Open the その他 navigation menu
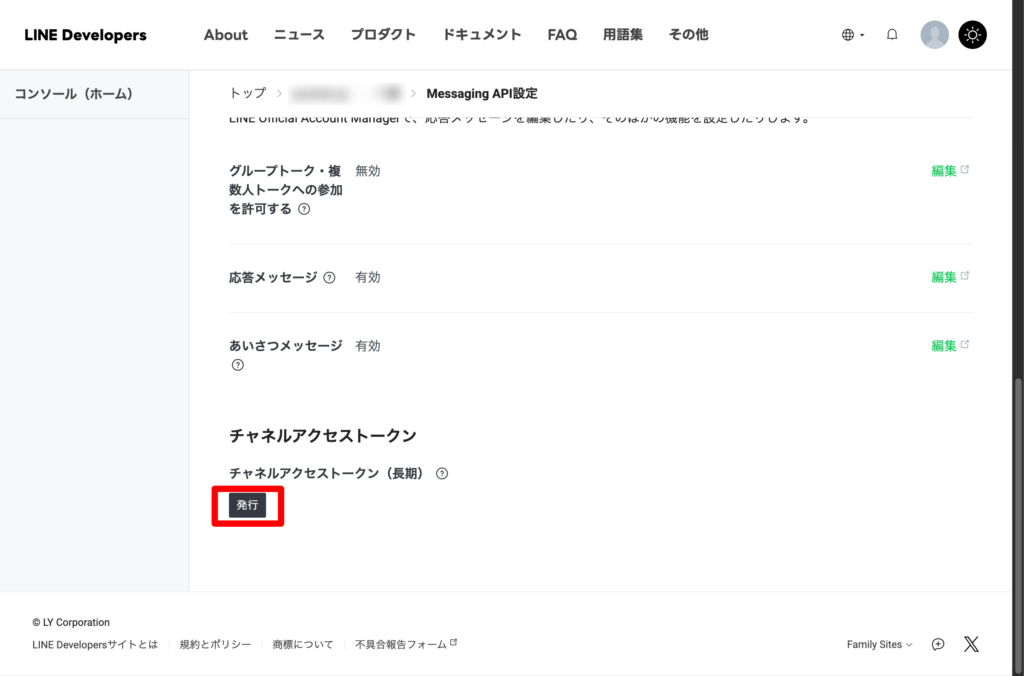 [x=688, y=35]
